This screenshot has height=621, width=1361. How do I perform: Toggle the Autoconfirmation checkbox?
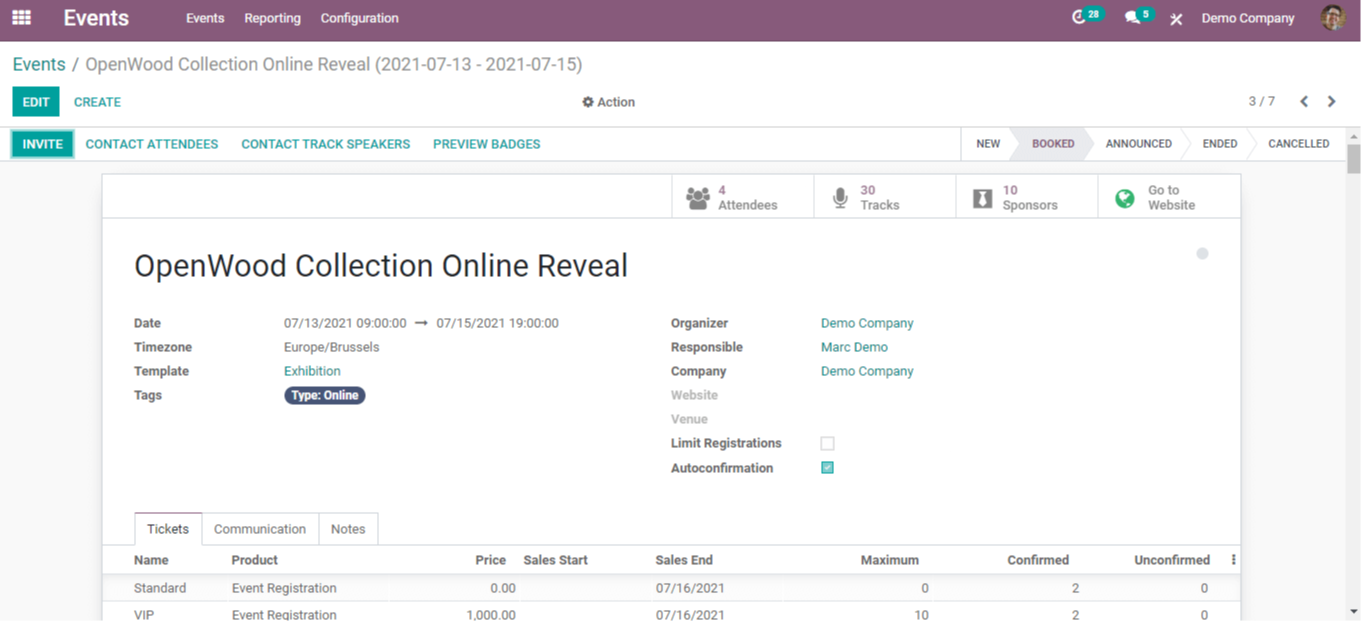pos(827,468)
